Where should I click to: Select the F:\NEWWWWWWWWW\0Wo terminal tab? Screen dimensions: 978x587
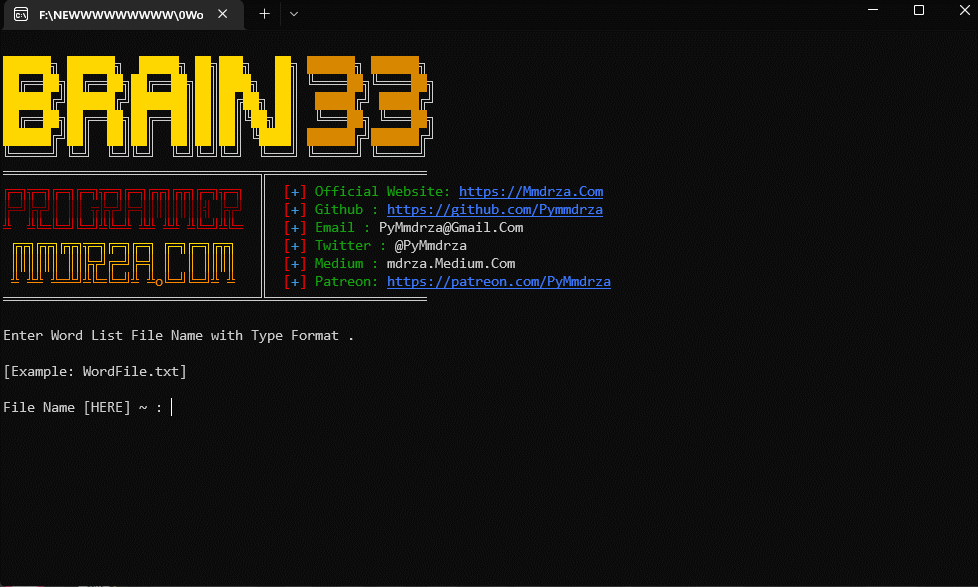123,15
